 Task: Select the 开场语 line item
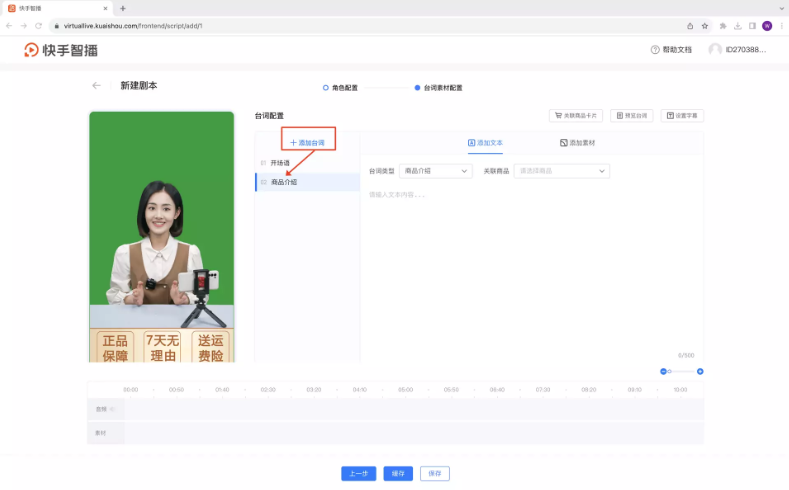pyautogui.click(x=307, y=163)
